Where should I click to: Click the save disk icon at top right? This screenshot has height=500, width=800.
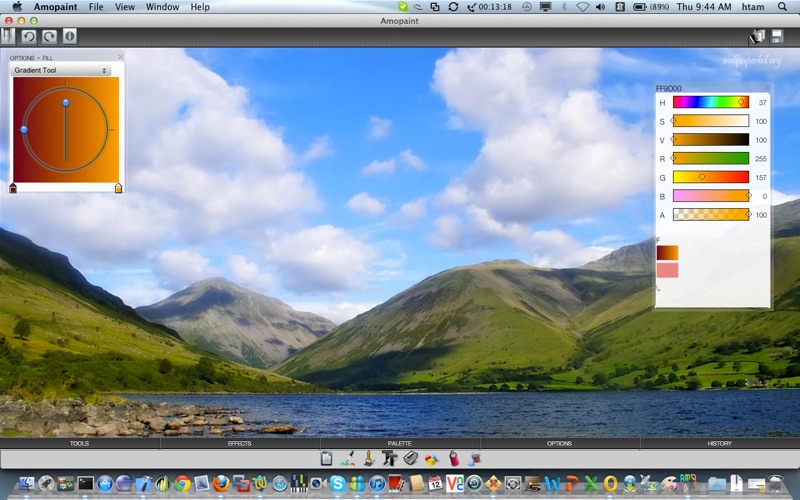point(777,36)
